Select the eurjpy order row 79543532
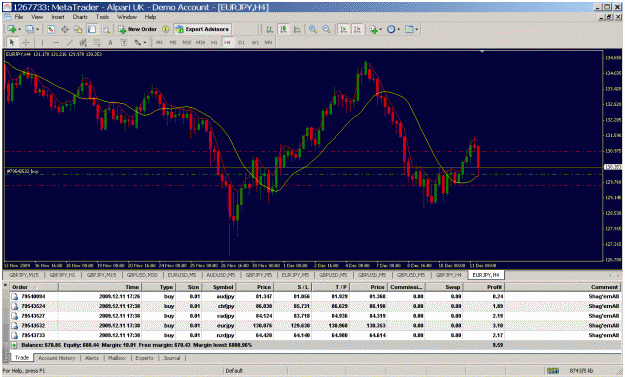 315,326
